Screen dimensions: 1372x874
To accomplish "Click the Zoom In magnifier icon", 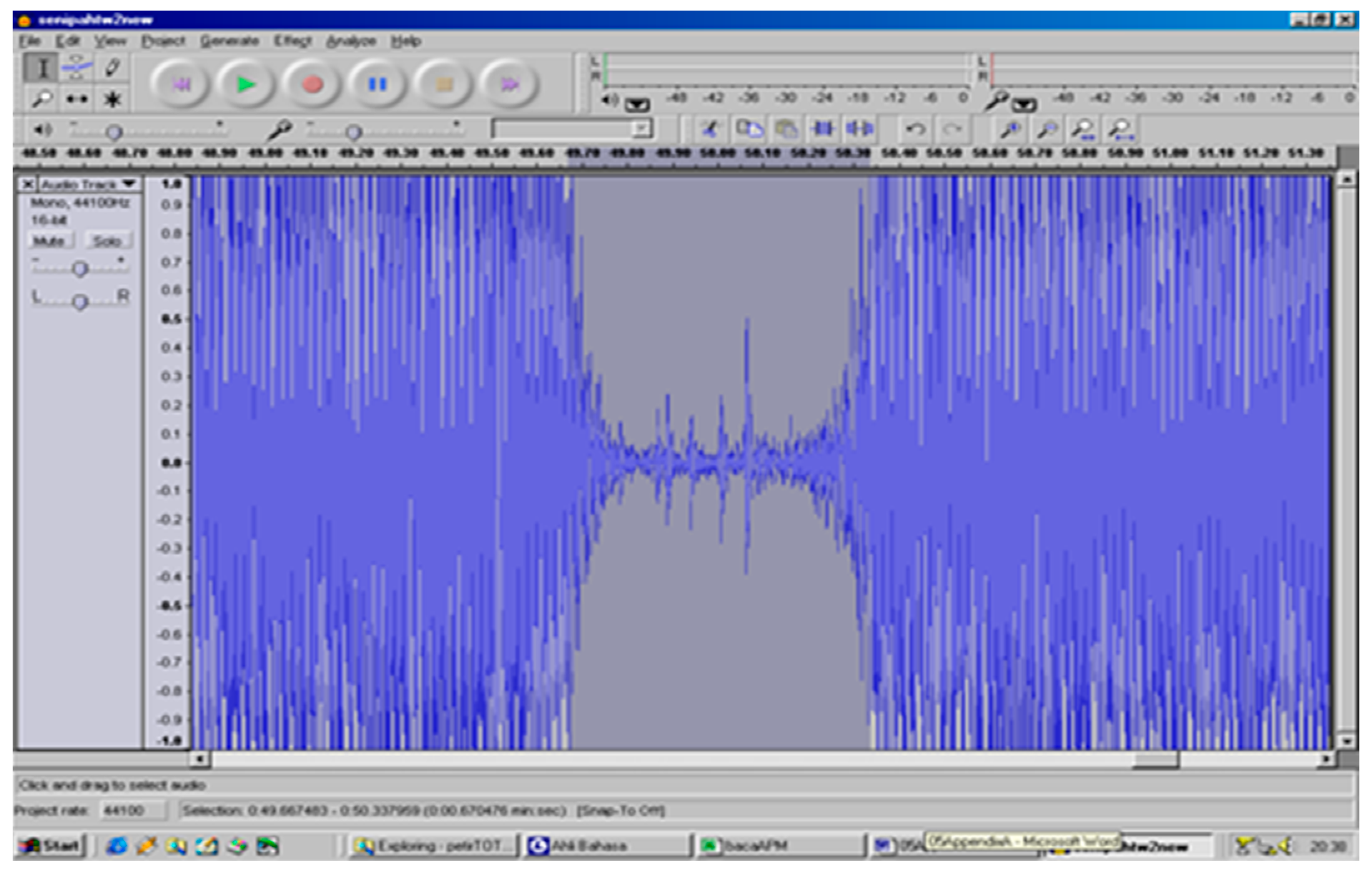I will (x=1009, y=129).
